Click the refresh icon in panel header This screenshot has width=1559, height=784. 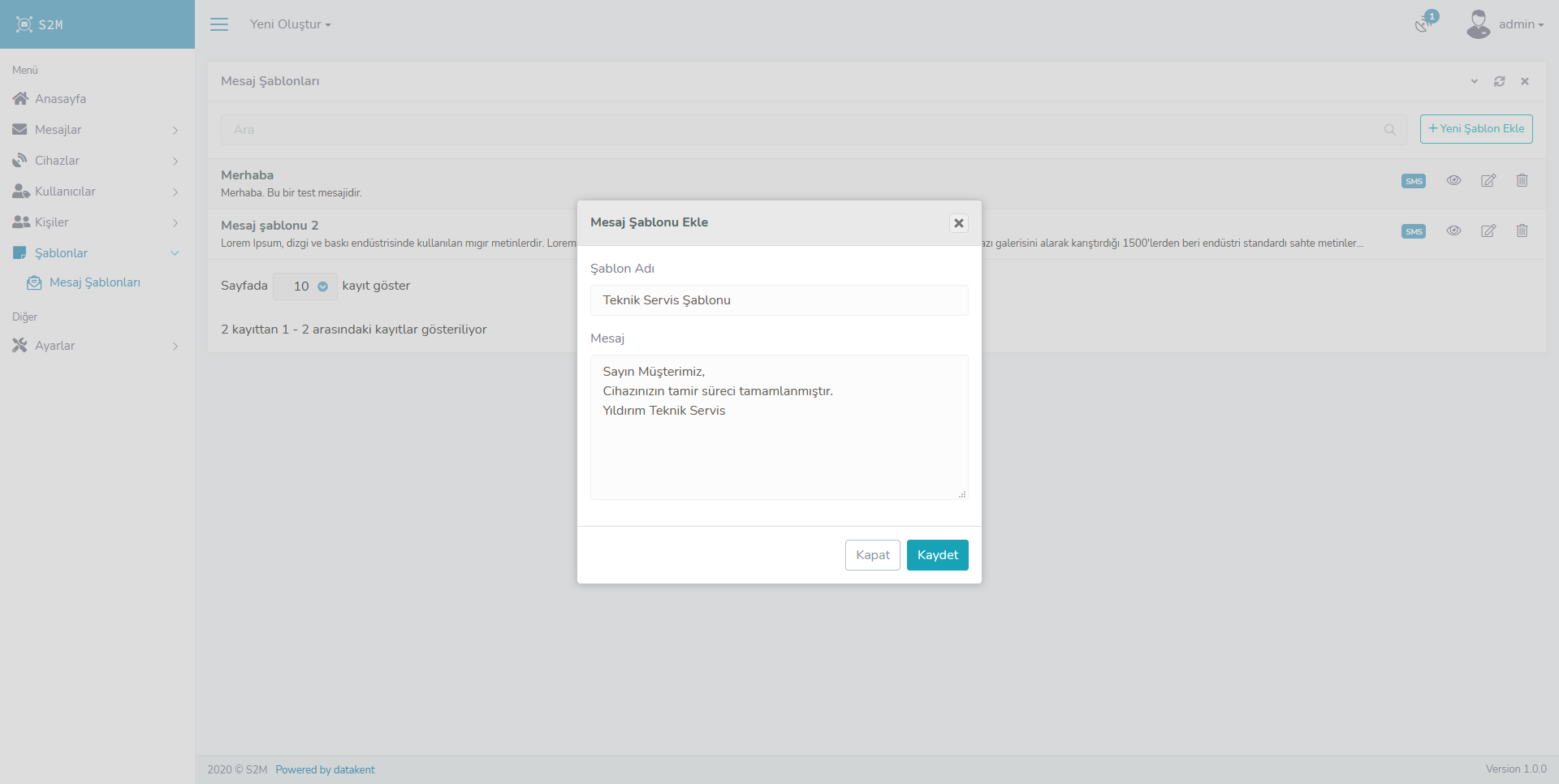[x=1499, y=81]
